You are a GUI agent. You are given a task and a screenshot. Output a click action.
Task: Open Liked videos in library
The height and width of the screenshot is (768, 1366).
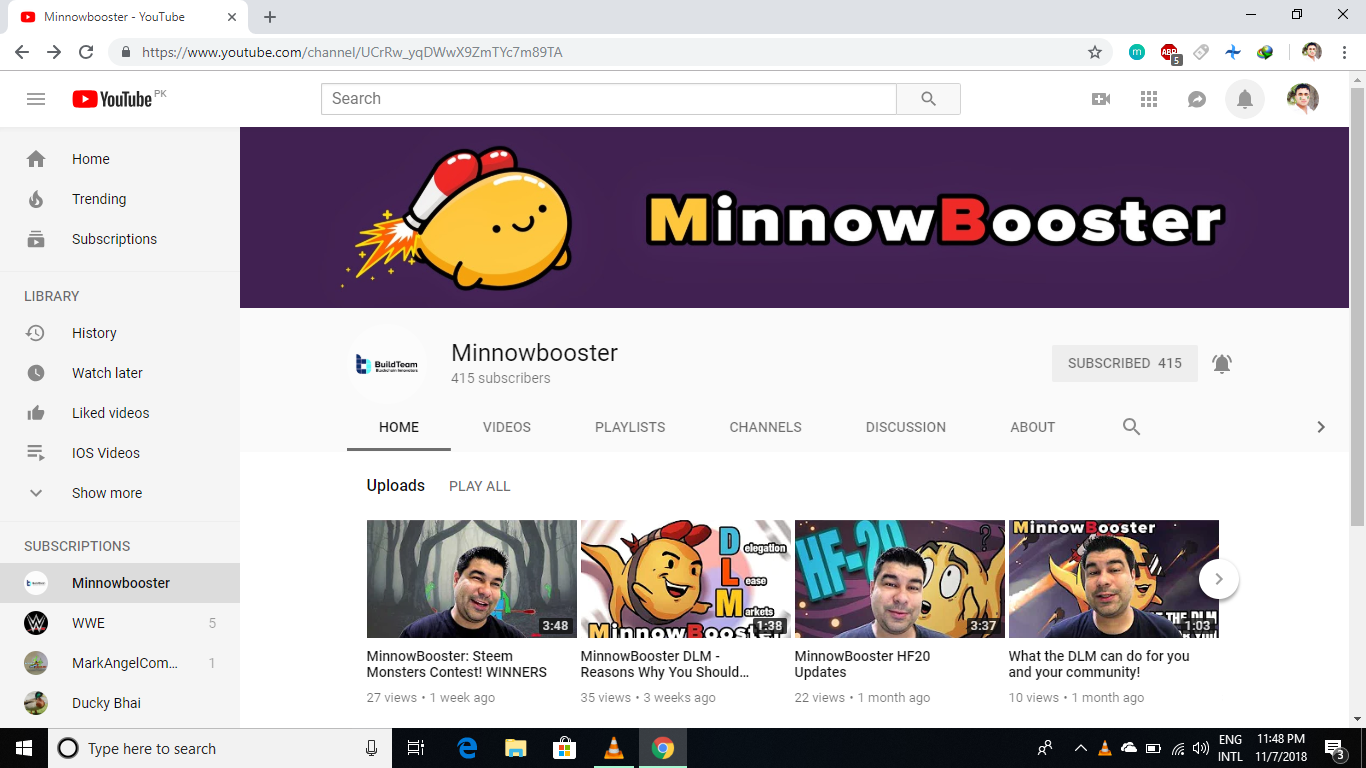(120, 413)
